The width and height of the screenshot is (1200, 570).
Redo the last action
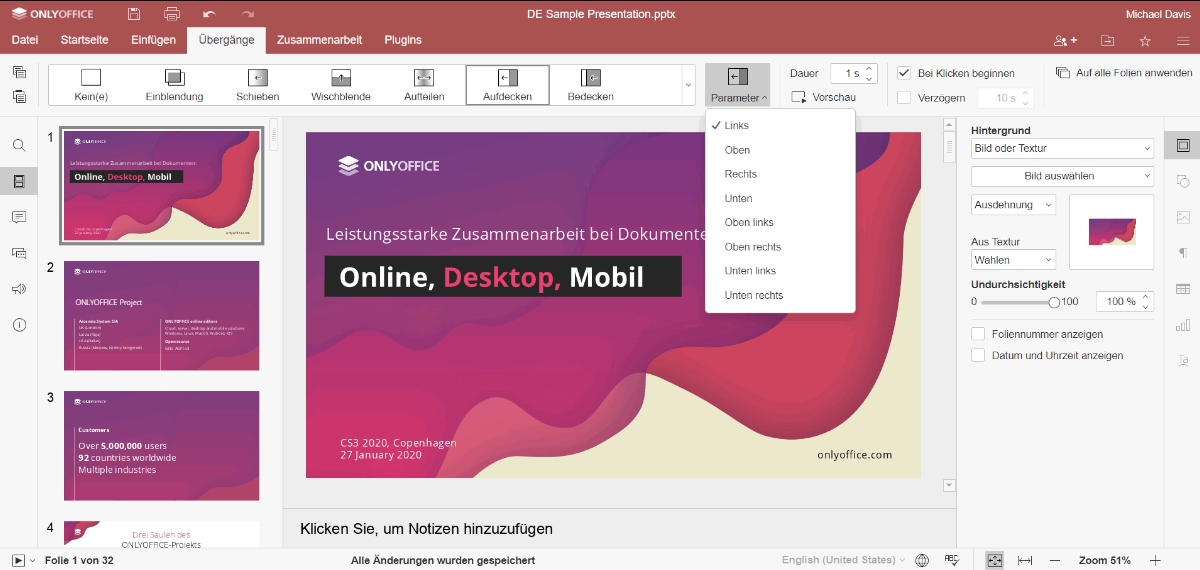coord(248,14)
